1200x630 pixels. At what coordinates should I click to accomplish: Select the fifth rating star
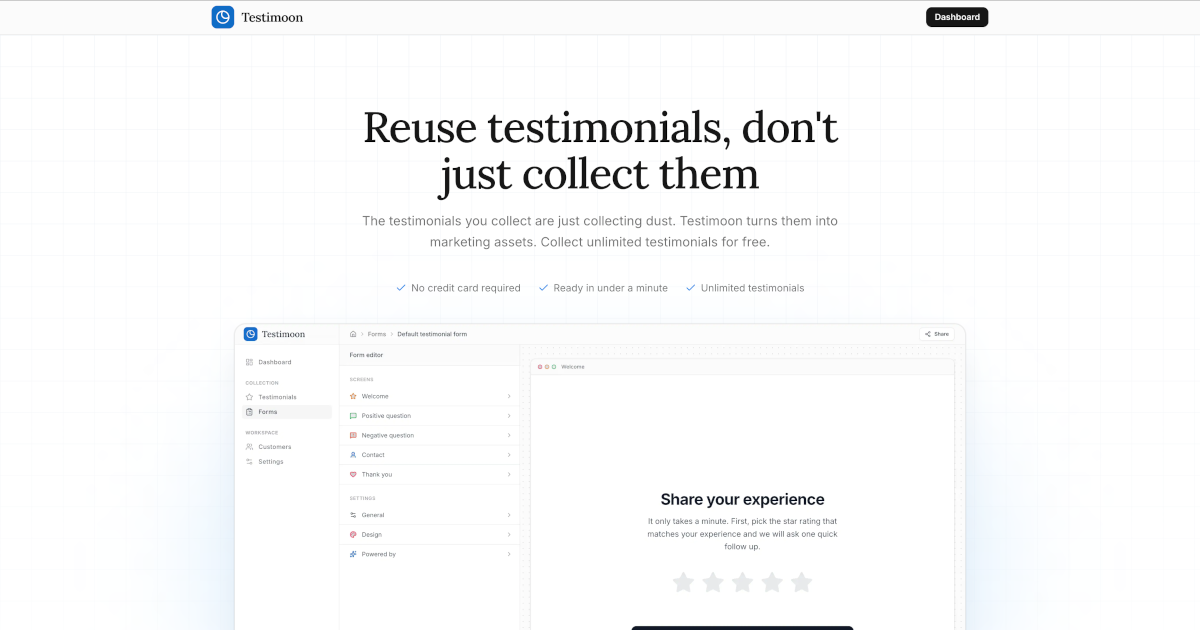tap(802, 582)
